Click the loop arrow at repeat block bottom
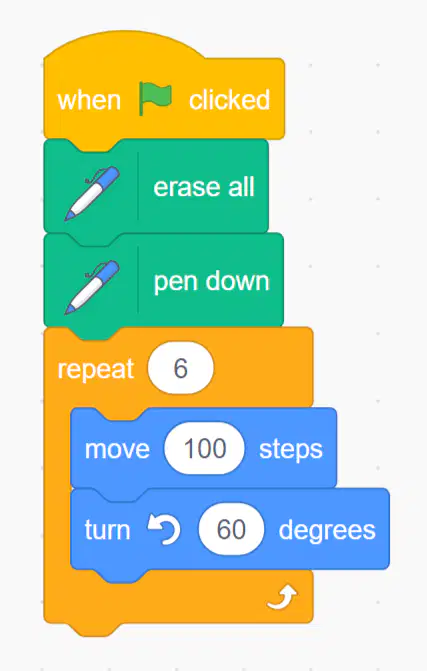The width and height of the screenshot is (427, 671). [x=282, y=597]
